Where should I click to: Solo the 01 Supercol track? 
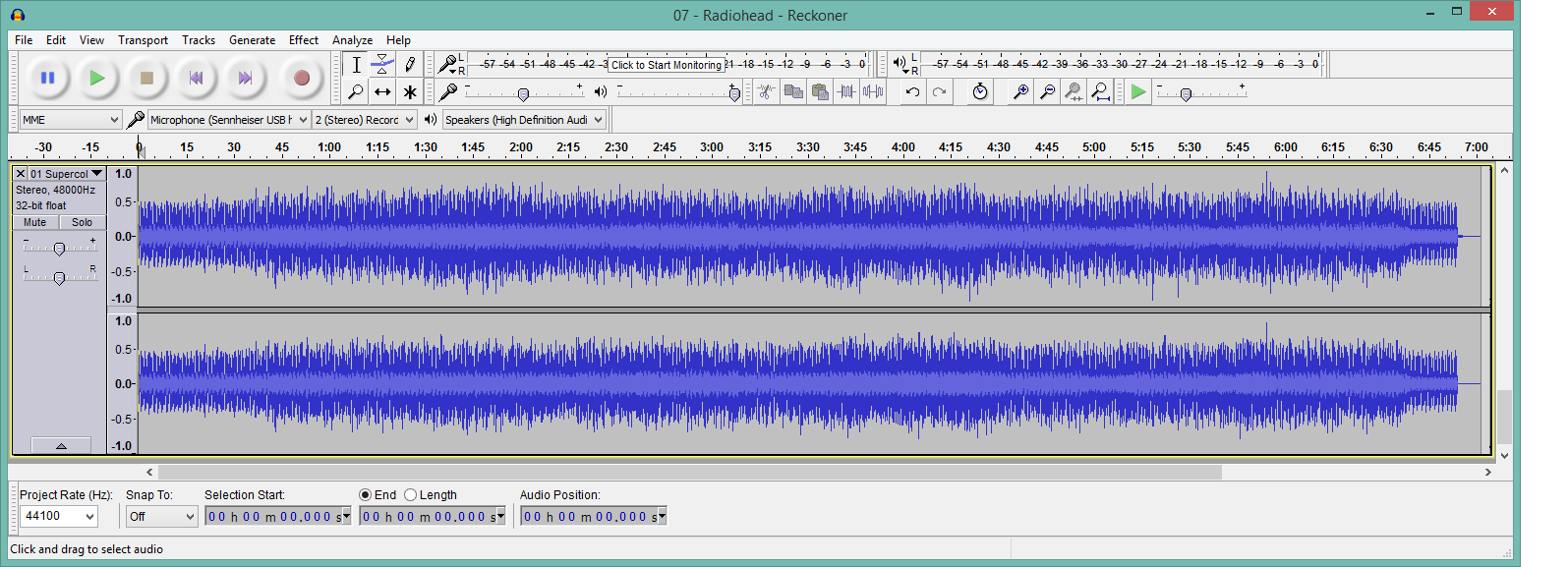click(83, 223)
